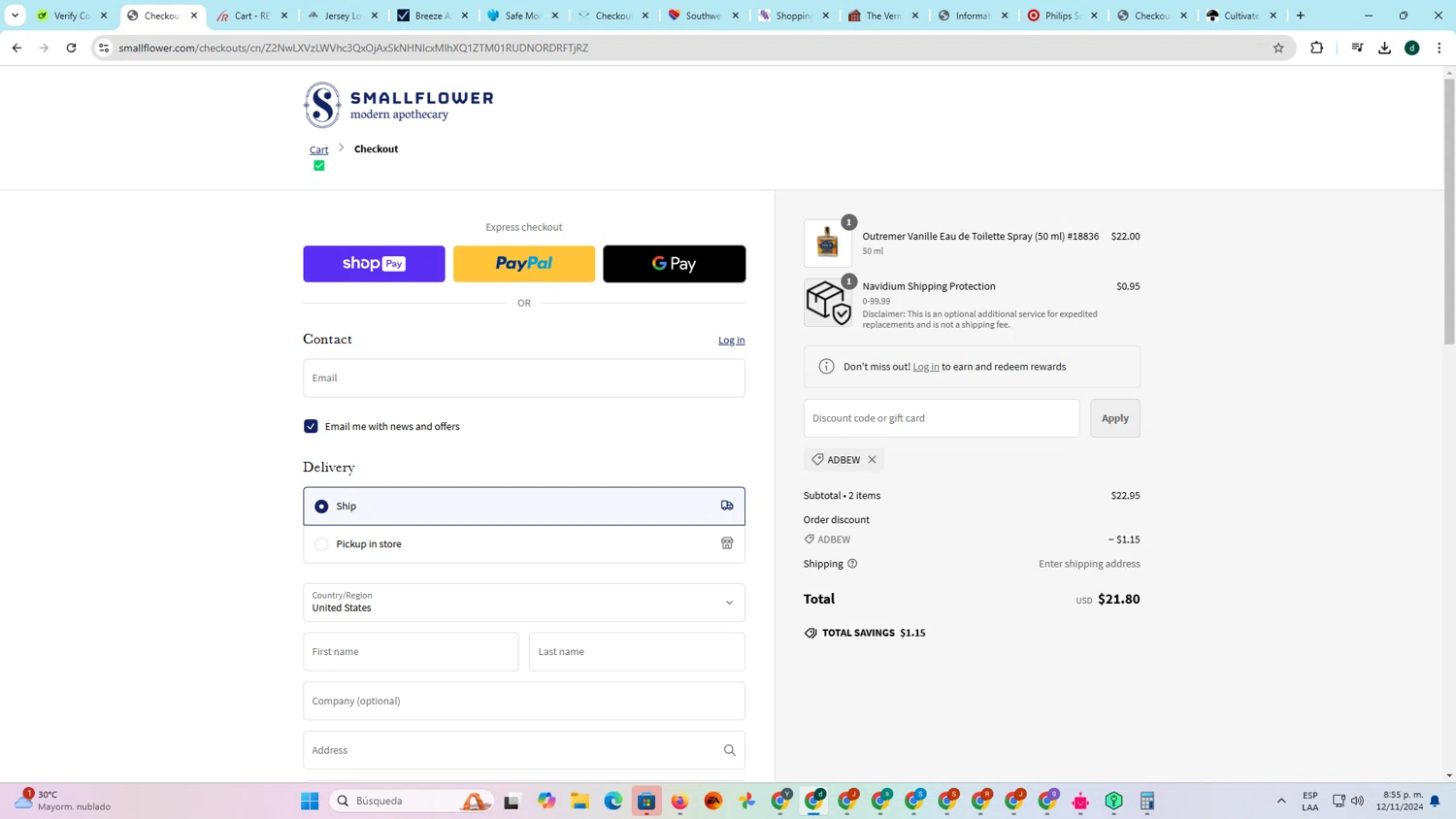
Task: Click the taskbar Búsqueda search box
Action: [x=413, y=802]
